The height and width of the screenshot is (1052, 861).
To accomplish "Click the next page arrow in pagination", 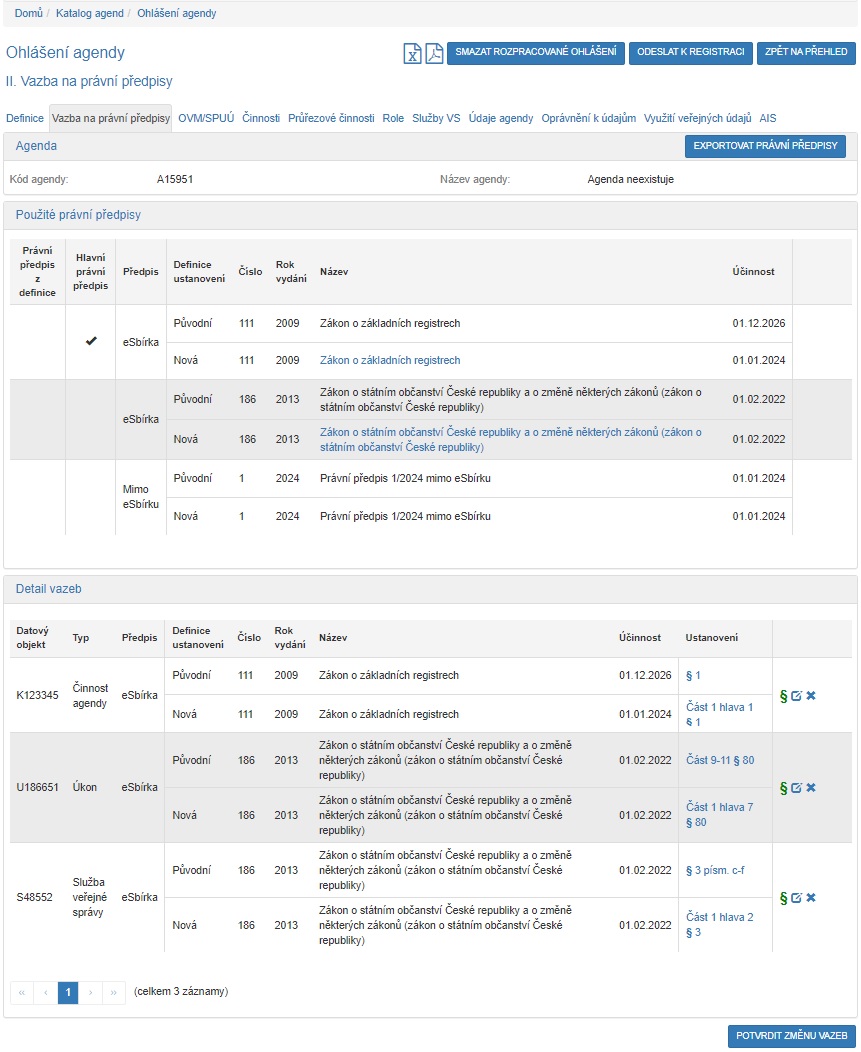I will 91,992.
